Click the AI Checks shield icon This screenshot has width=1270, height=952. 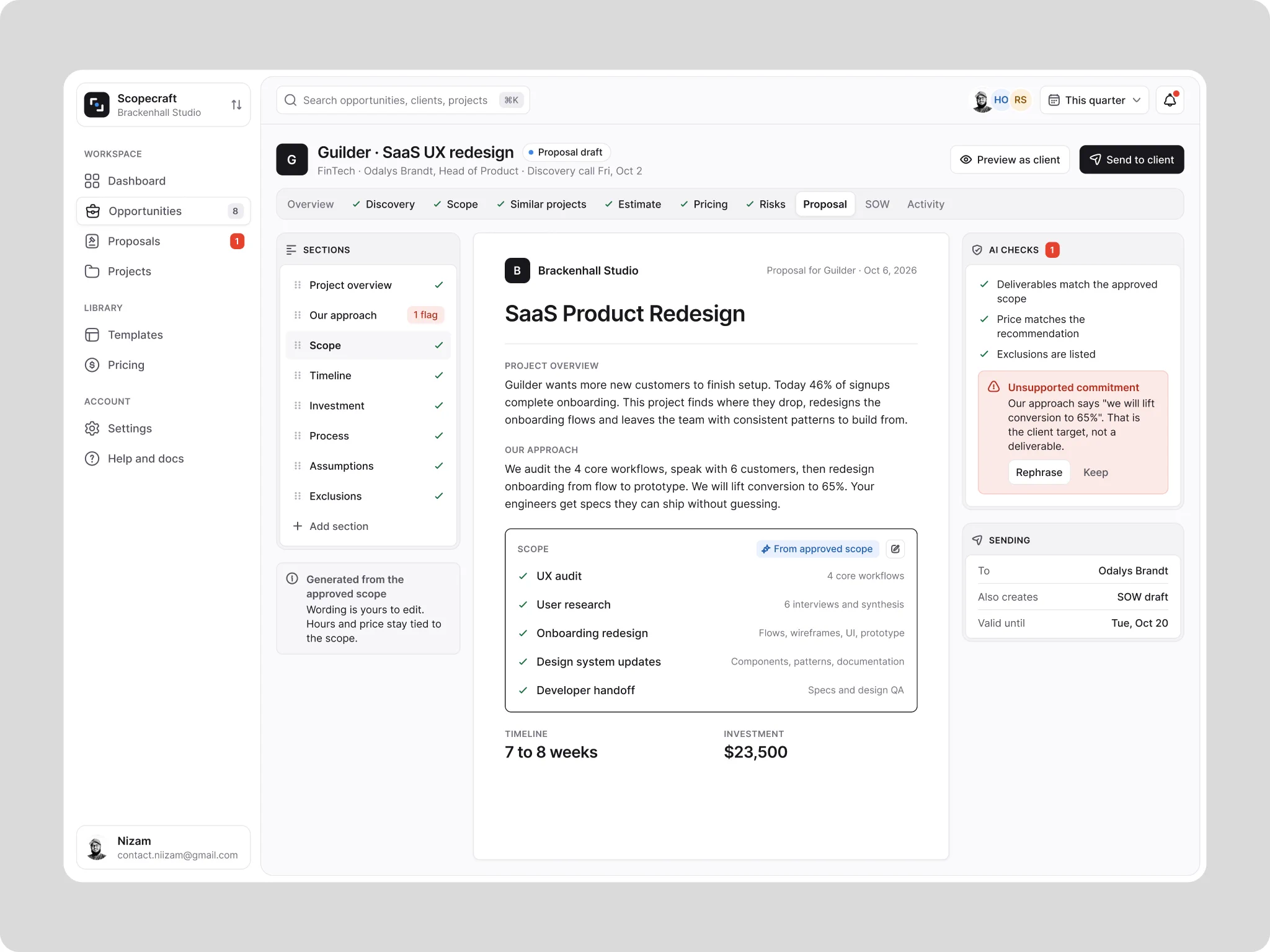(977, 250)
